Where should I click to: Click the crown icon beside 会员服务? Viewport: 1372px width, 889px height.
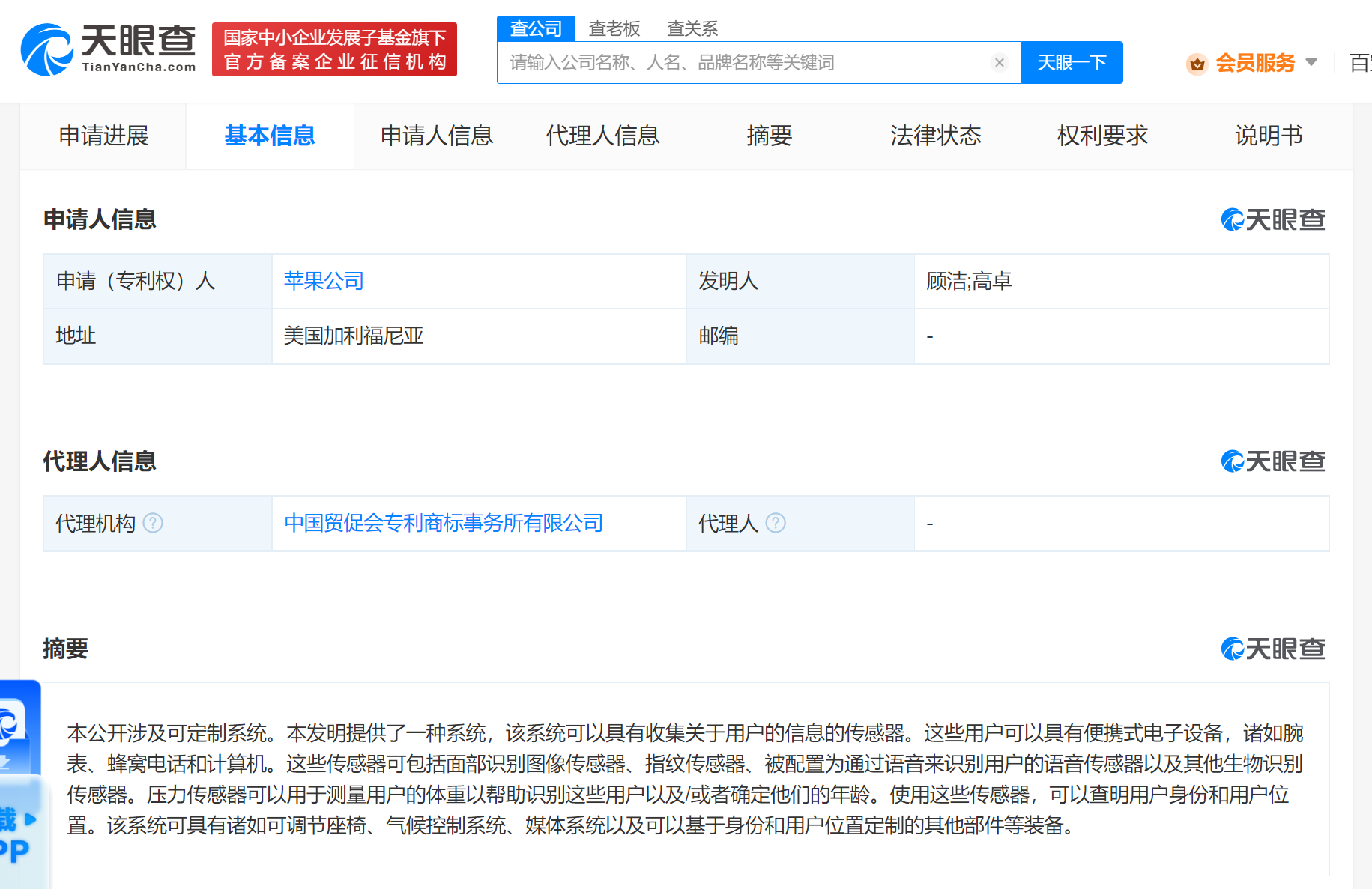pyautogui.click(x=1197, y=64)
